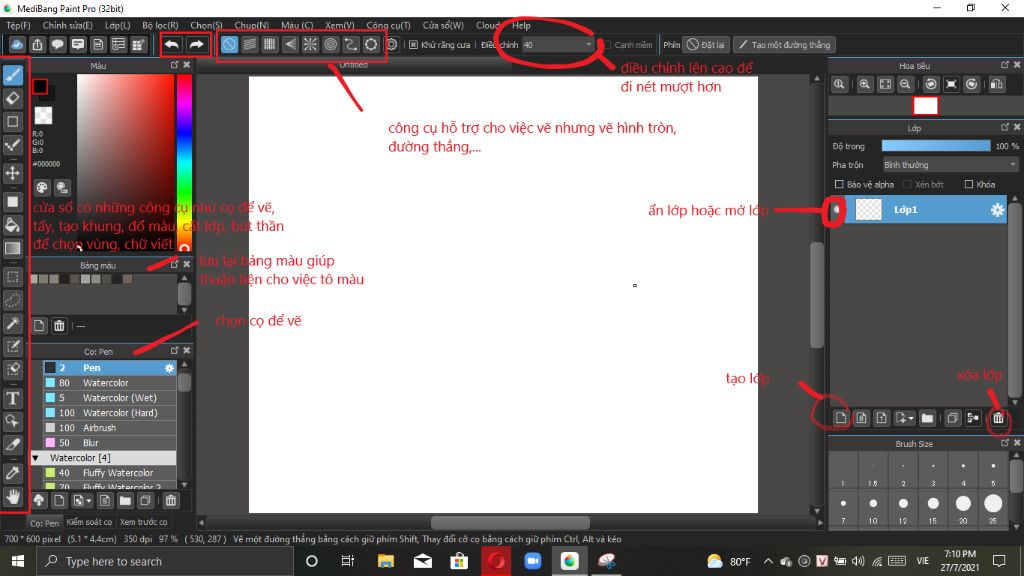Click the Lớp1 layer thumbnail

[x=869, y=210]
